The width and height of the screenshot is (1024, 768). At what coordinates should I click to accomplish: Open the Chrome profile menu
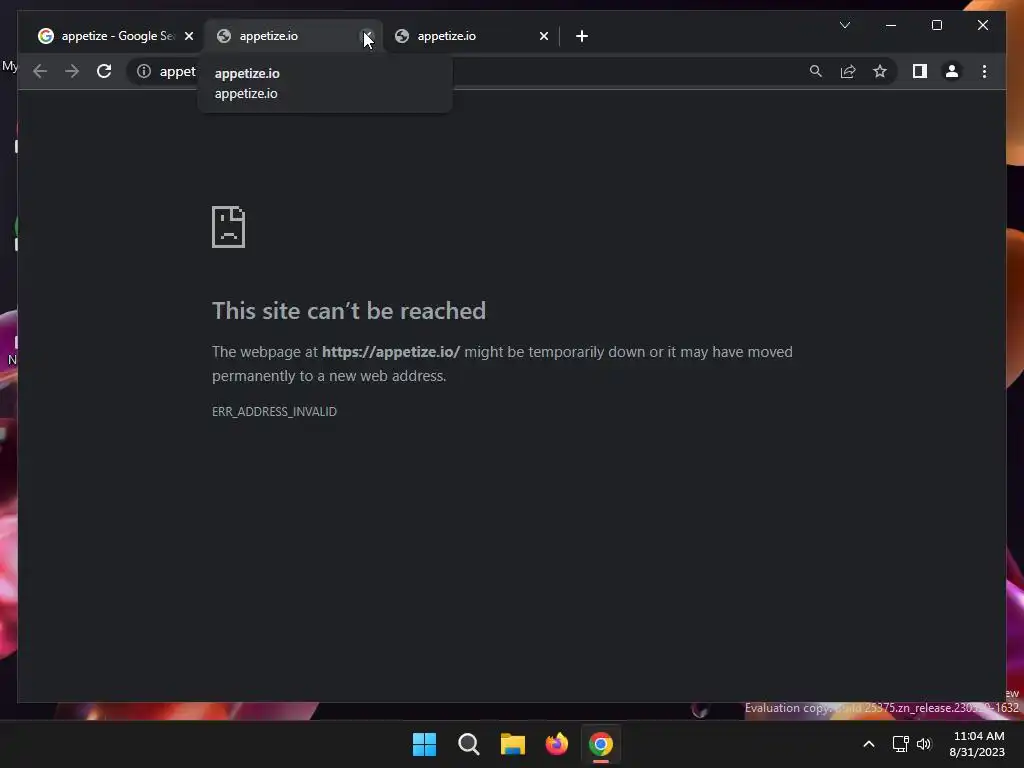pos(952,71)
